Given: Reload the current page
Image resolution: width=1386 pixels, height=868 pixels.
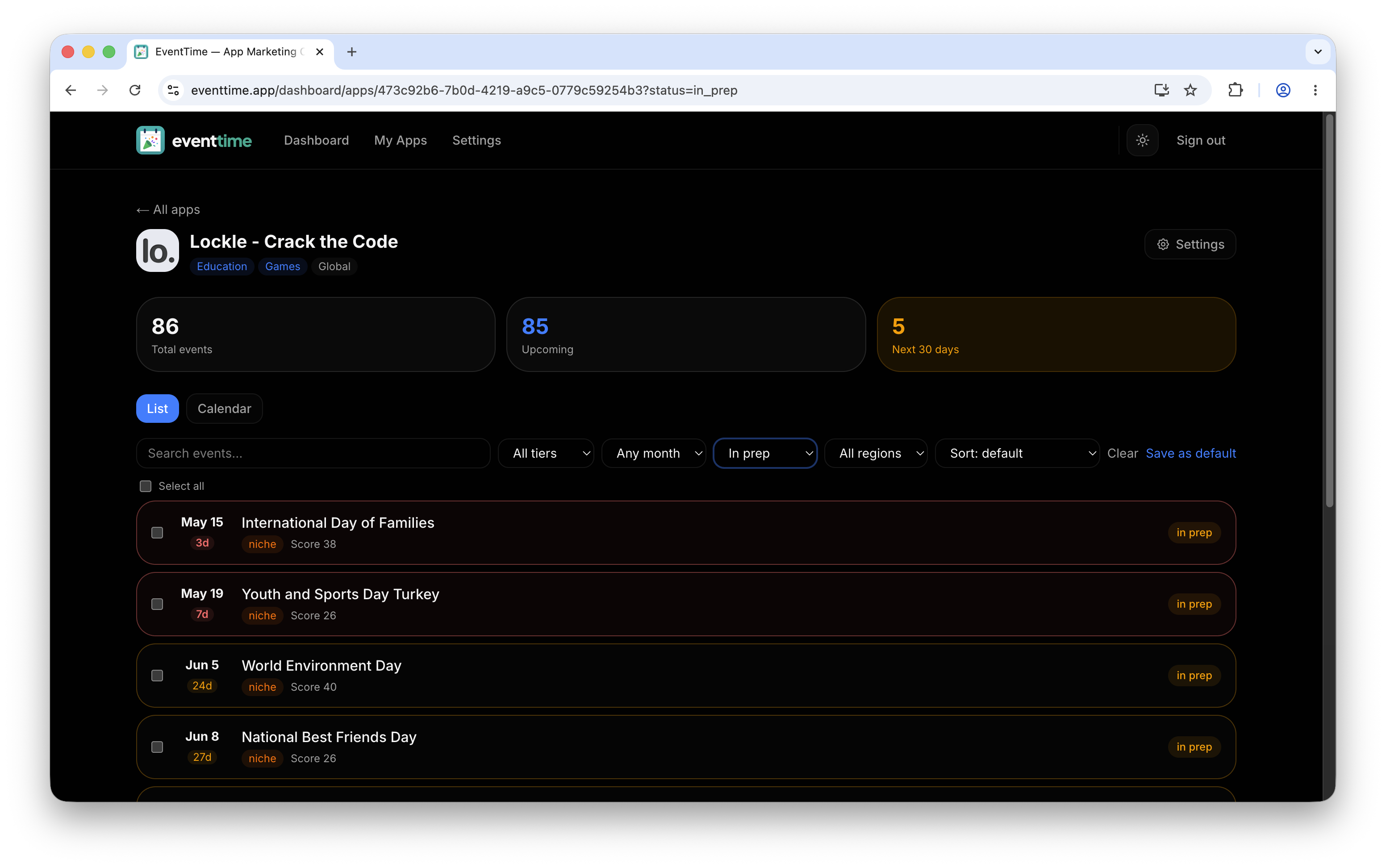Looking at the screenshot, I should 135,90.
